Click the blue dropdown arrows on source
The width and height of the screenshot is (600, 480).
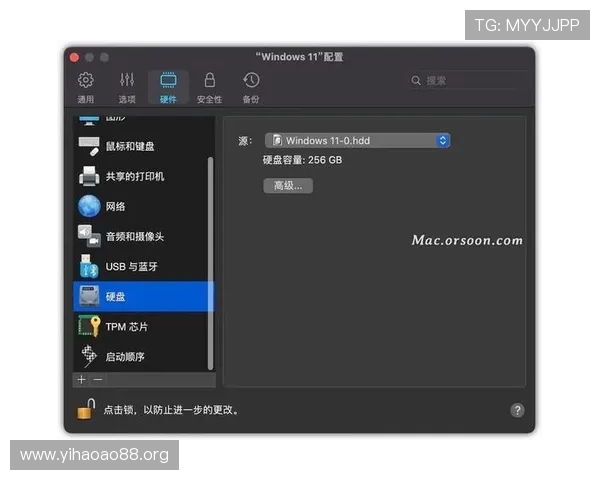tap(443, 140)
